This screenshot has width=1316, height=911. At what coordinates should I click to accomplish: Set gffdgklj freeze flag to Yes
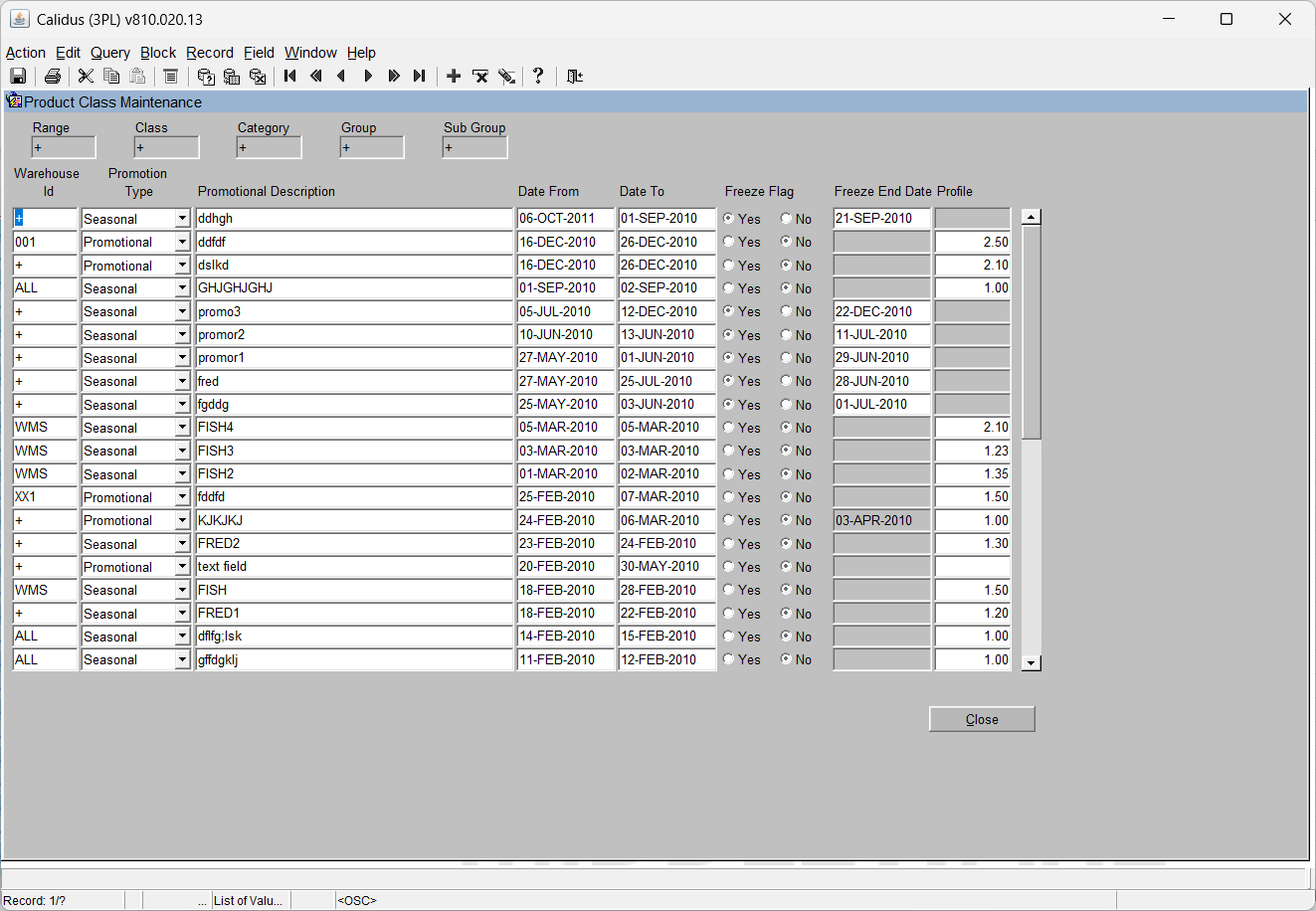point(729,659)
